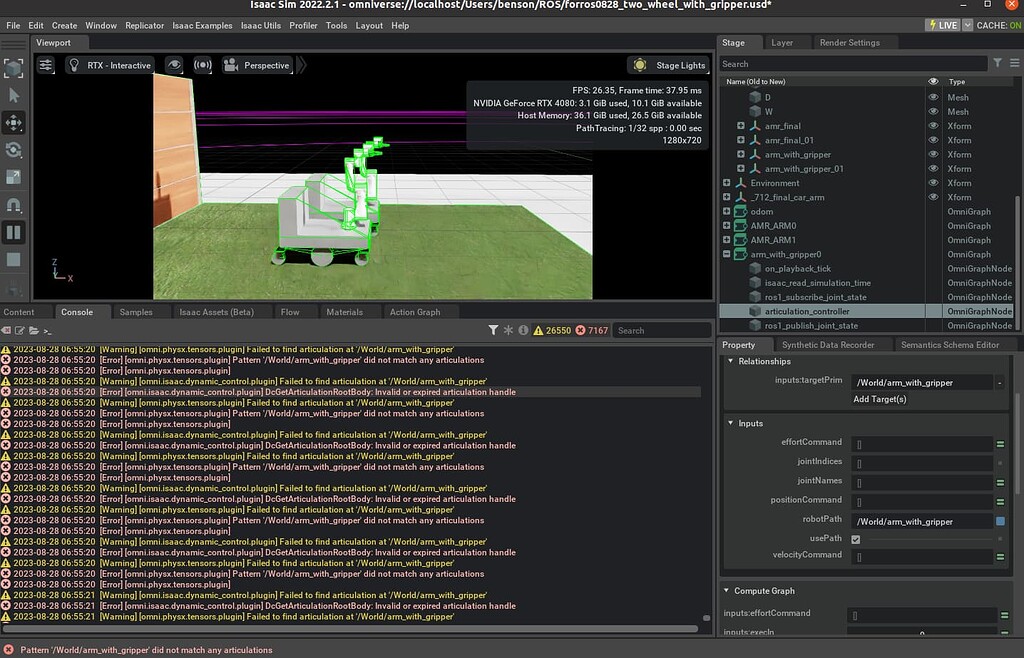1024x658 pixels.
Task: Collapse the arm_with_gripper0 OmniGraph node
Action: pyautogui.click(x=726, y=254)
